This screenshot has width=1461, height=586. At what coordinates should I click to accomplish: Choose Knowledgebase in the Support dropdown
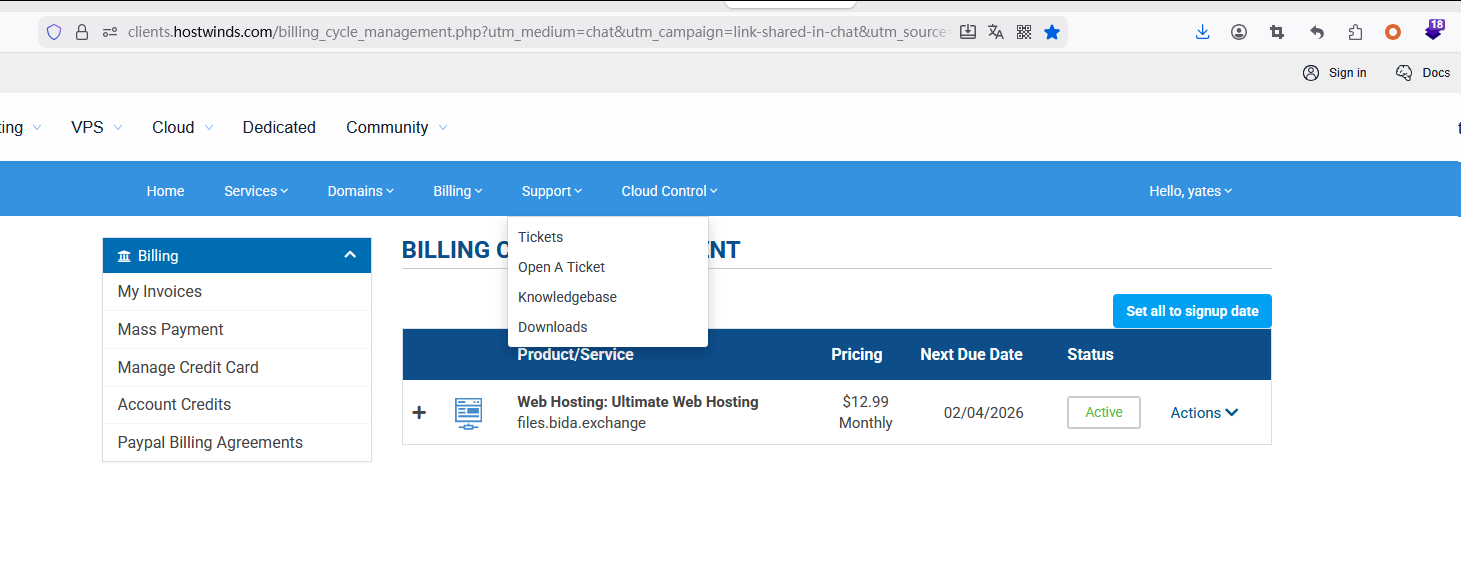click(567, 297)
